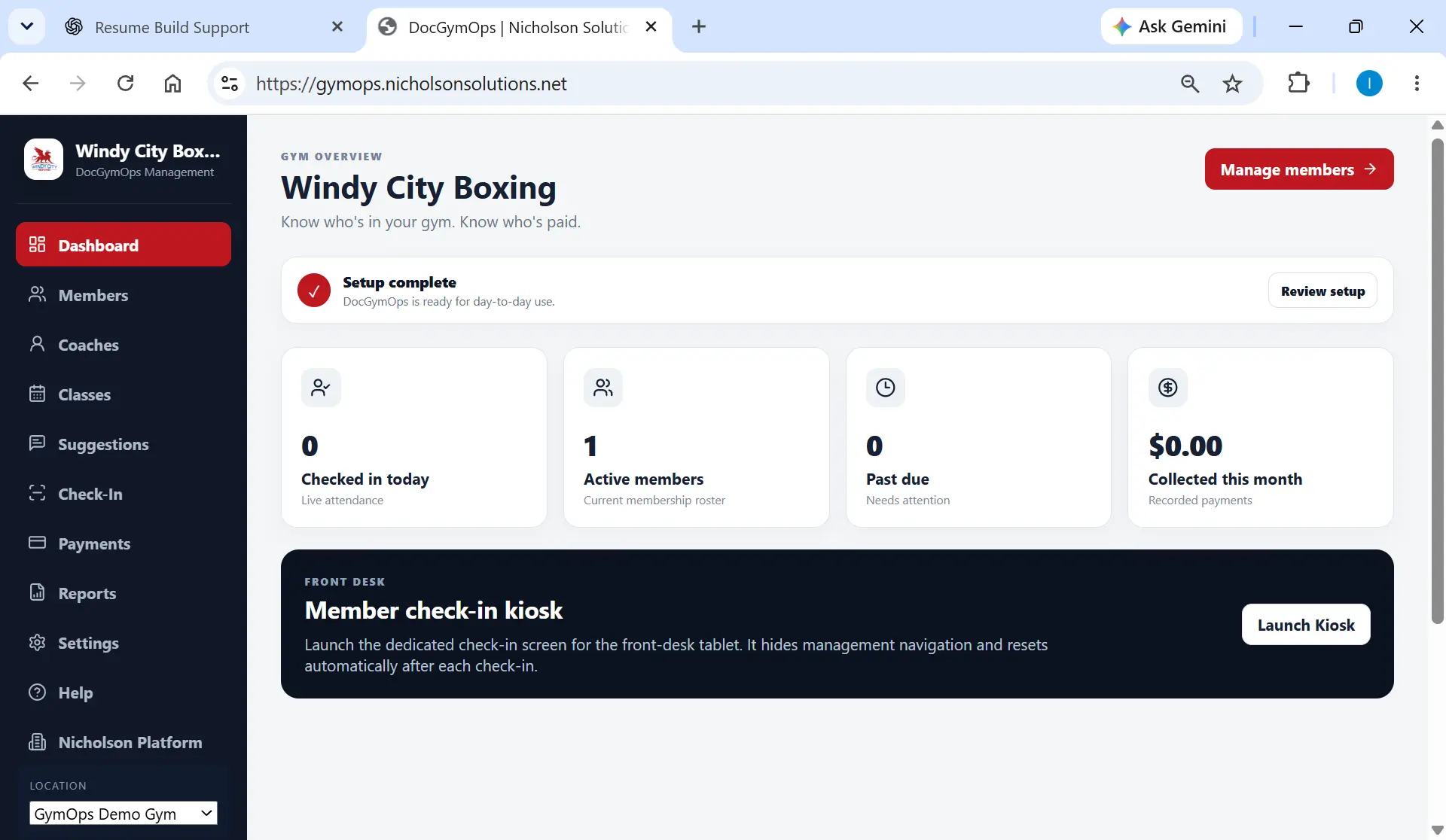Screen dimensions: 1446x840
Task: Click the Windy City Boxing logo
Action: point(44,160)
